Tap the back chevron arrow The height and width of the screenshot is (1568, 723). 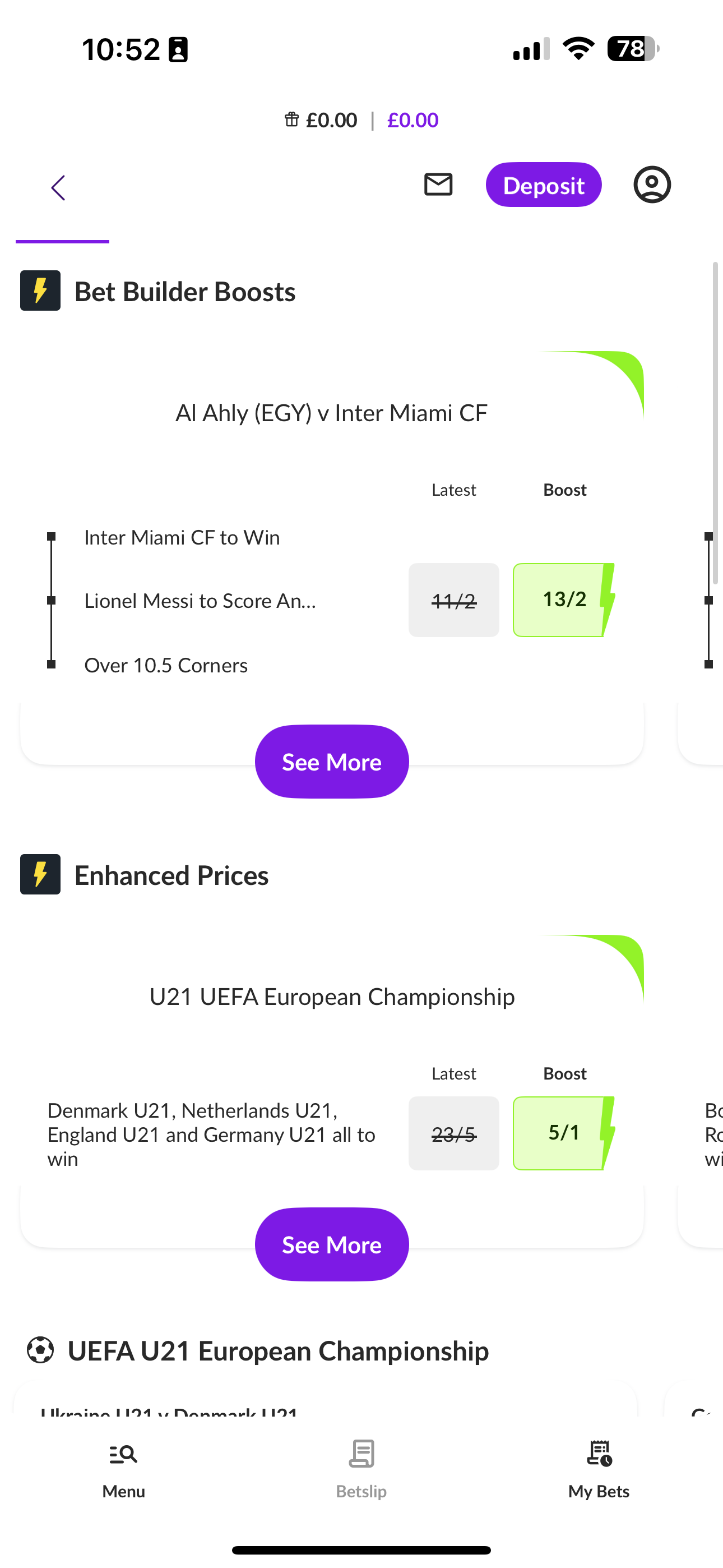click(58, 187)
